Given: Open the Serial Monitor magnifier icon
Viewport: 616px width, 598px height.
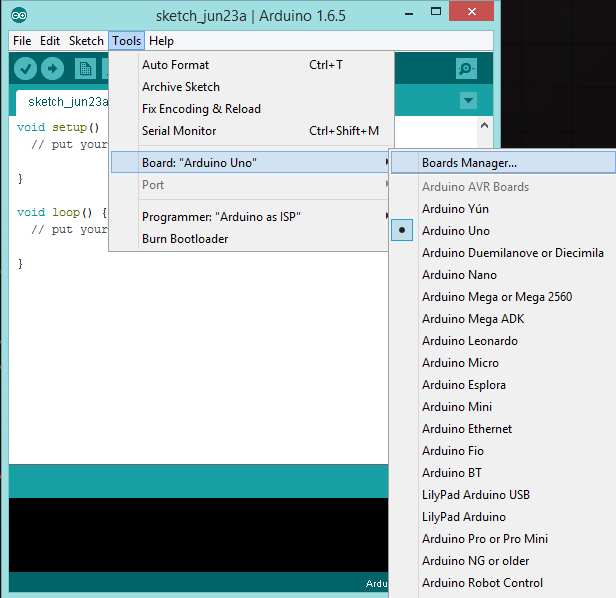Looking at the screenshot, I should [466, 69].
